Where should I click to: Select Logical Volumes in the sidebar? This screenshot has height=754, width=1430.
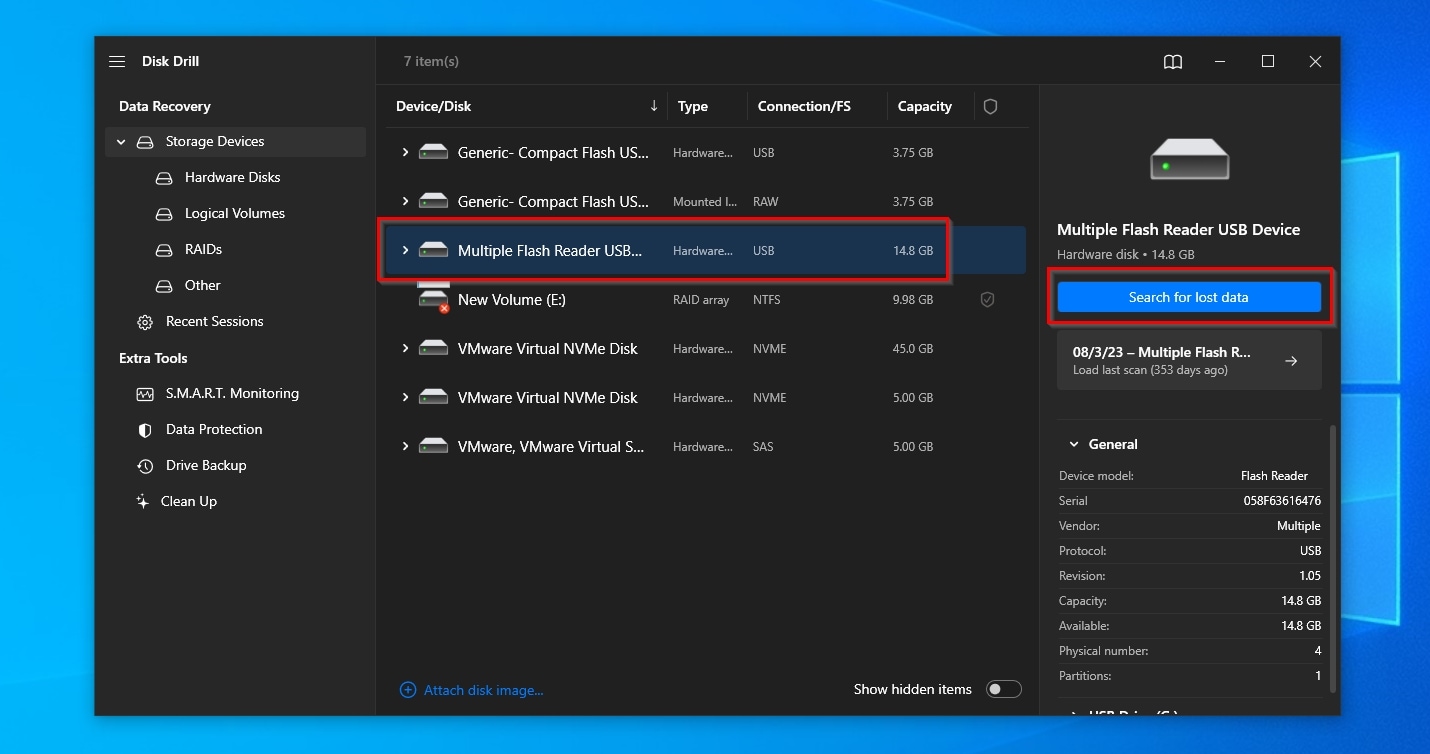click(x=235, y=214)
